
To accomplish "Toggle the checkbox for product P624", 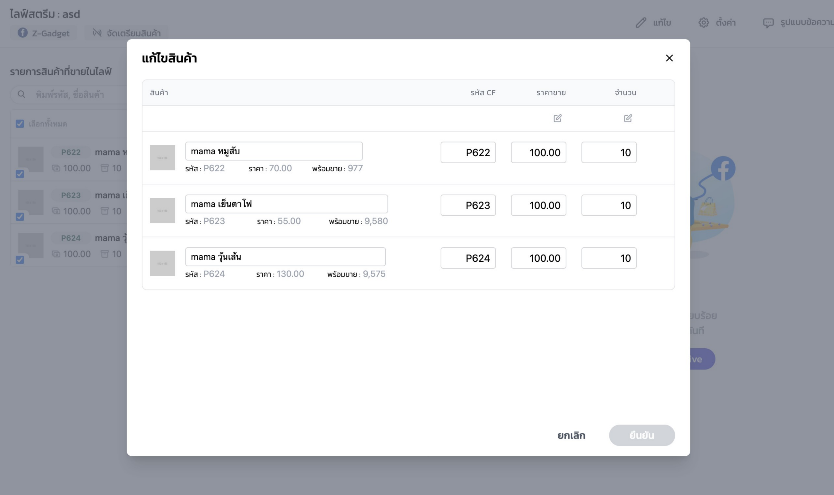I will pyautogui.click(x=20, y=259).
